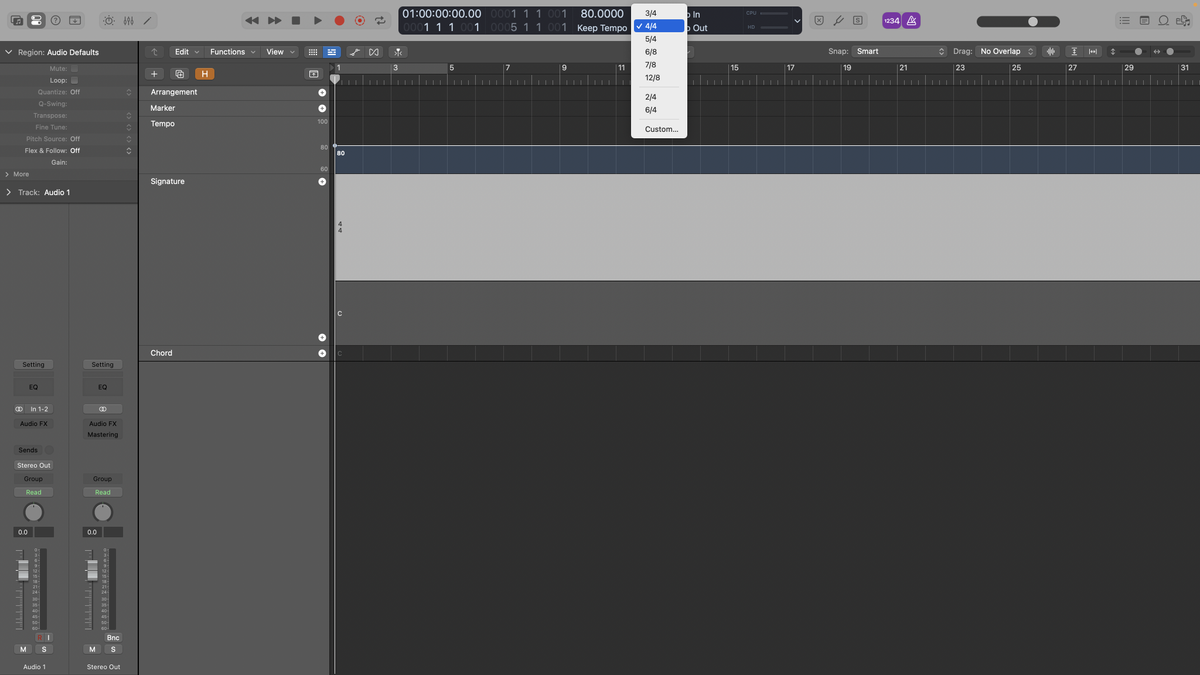Enable the count-in 1234 icon
This screenshot has height=675, width=1200.
[890, 20]
